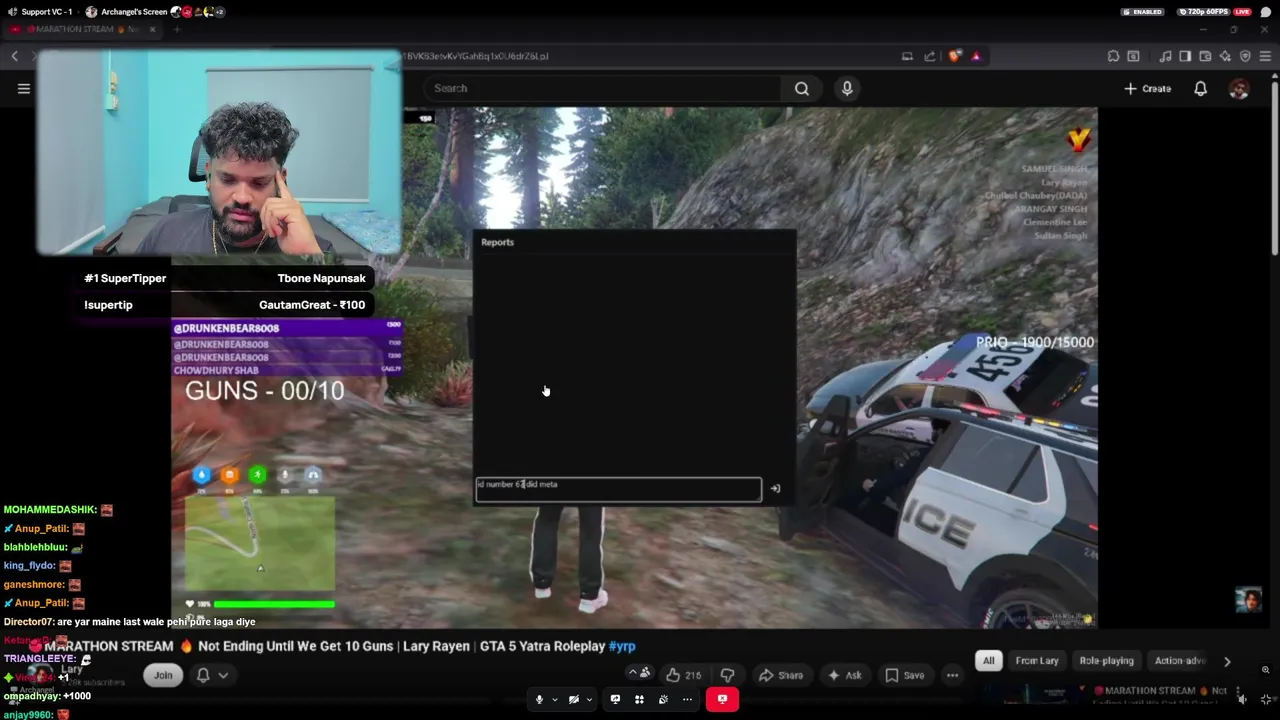
Task: Select the From Lary filter chip
Action: click(x=1037, y=661)
